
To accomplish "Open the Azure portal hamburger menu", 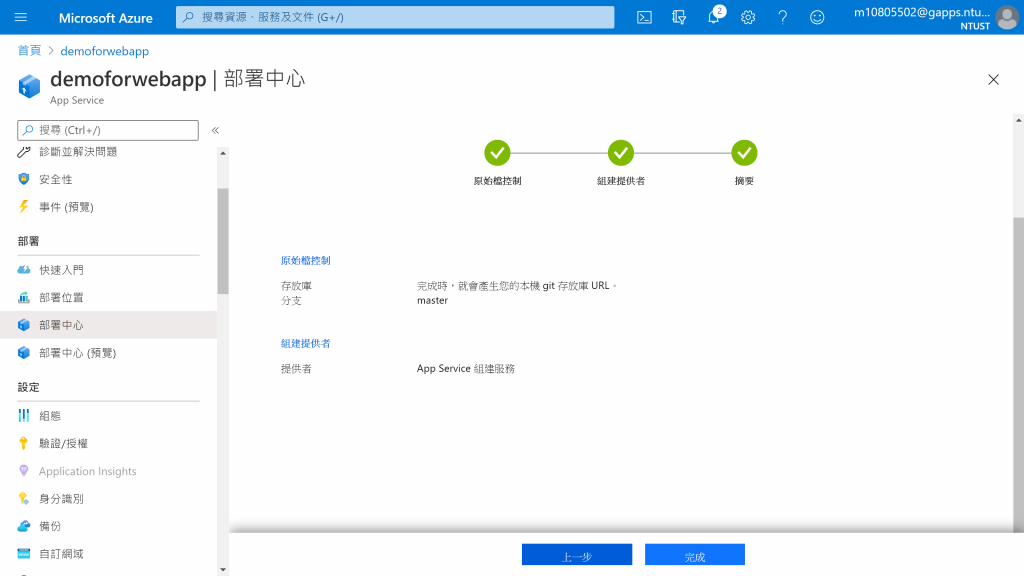I will [21, 18].
